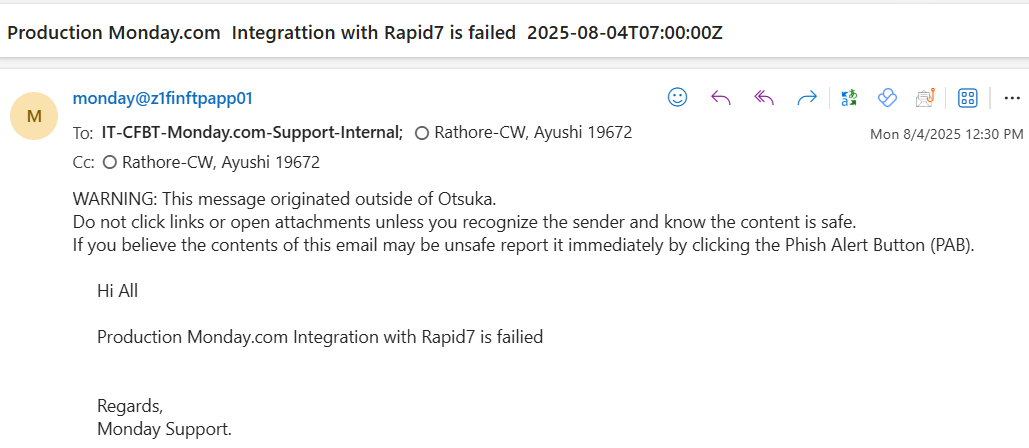The height and width of the screenshot is (448, 1029).
Task: Click the sender avatar with letter M
Action: 34,116
